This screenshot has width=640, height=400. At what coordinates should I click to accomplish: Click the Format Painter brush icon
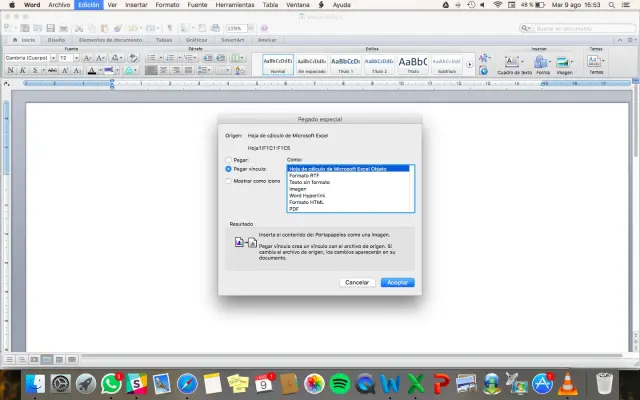pyautogui.click(x=118, y=28)
